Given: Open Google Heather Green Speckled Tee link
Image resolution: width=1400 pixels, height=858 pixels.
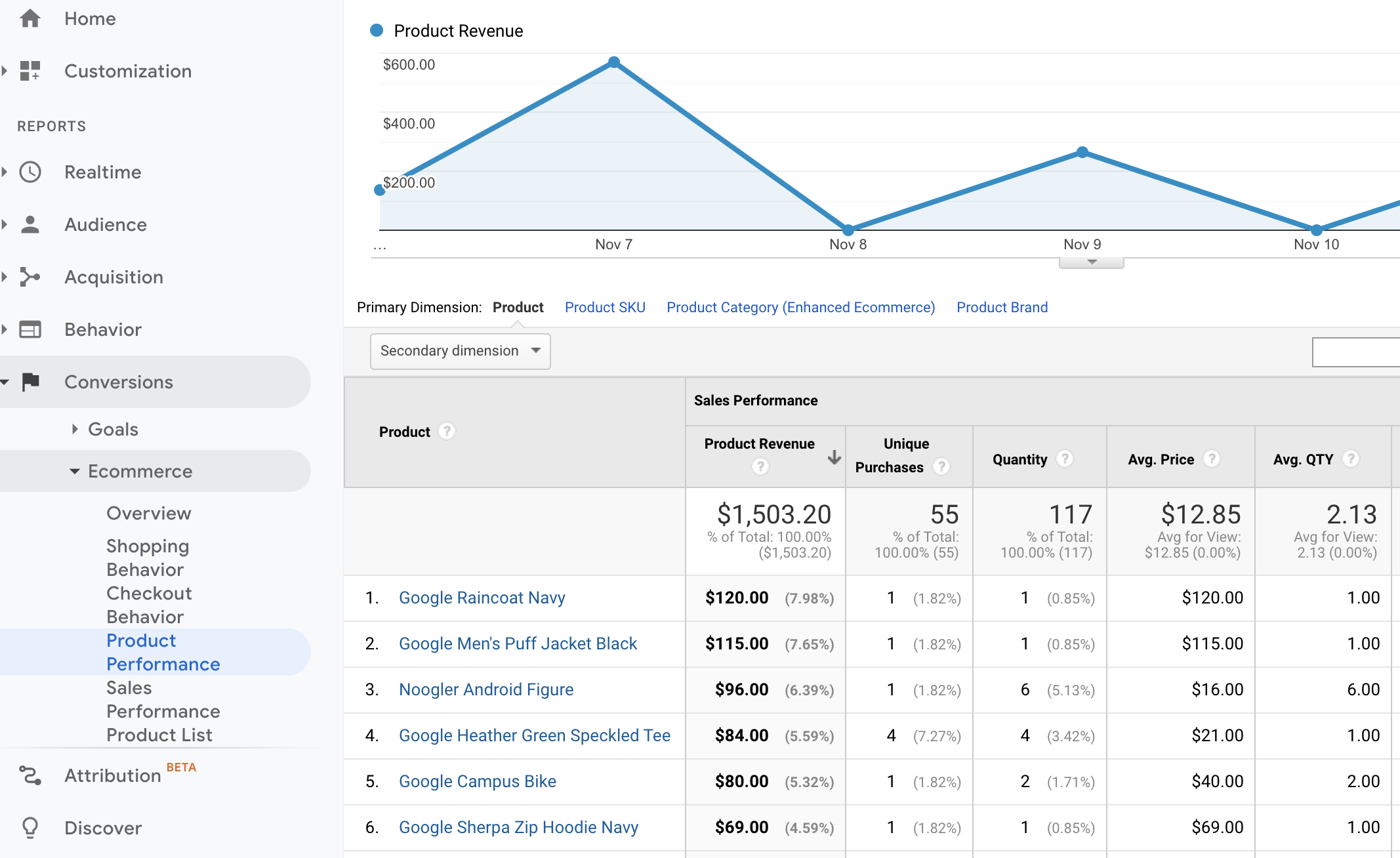Looking at the screenshot, I should [x=535, y=735].
